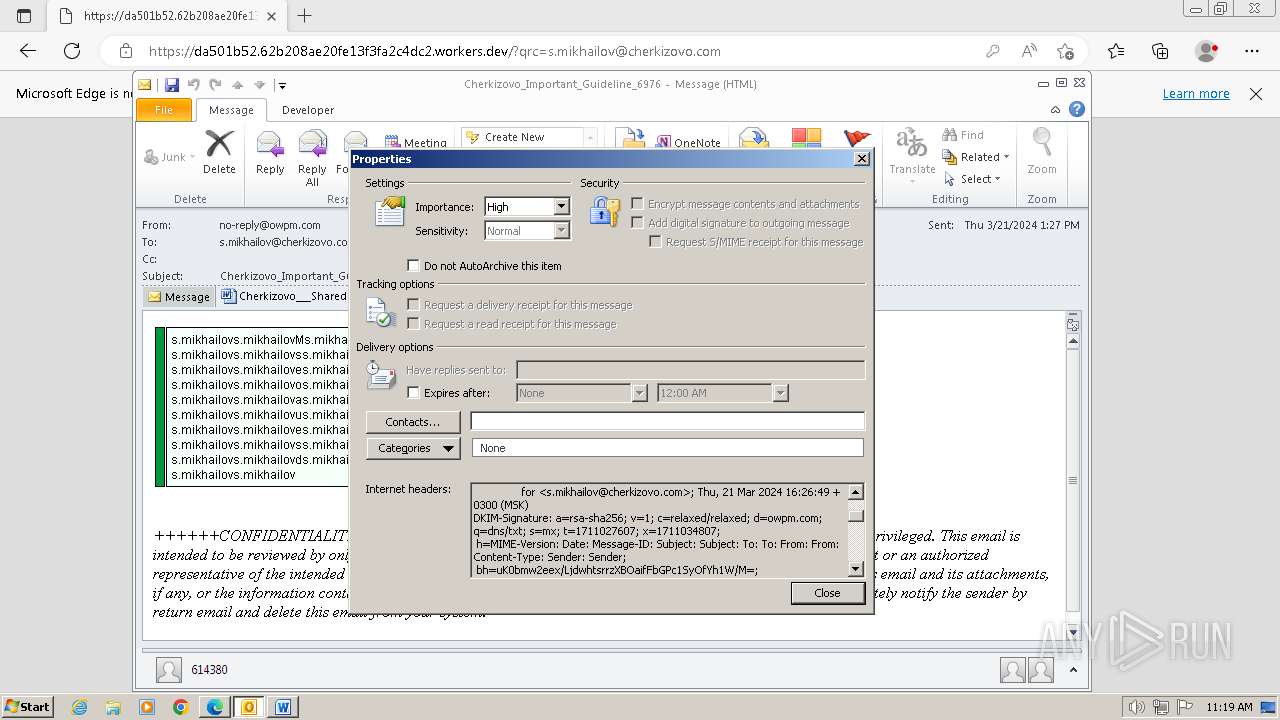Click the Delete message icon
The width and height of the screenshot is (1280, 720).
point(219,152)
